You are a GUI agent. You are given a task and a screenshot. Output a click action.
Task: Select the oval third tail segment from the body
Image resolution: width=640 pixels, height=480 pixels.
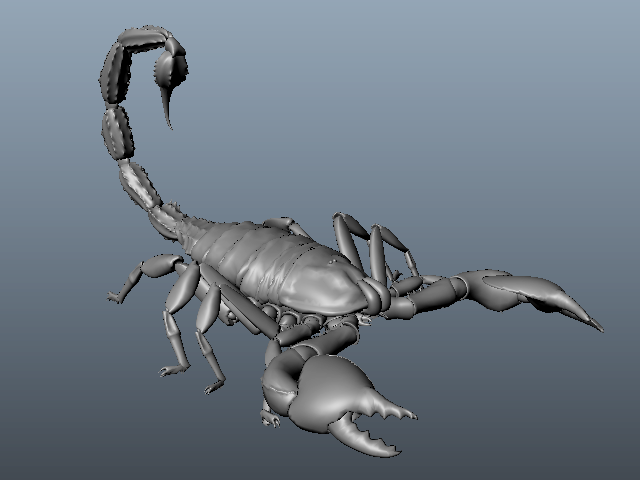[118, 133]
